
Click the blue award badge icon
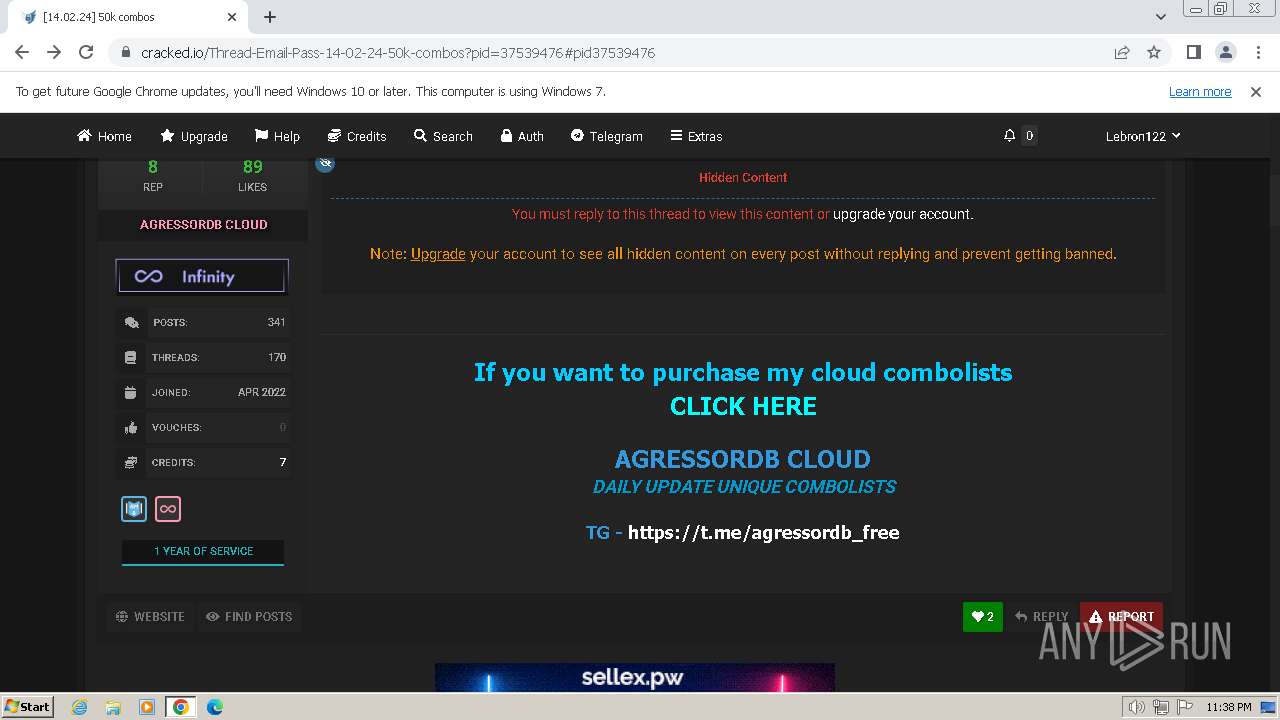(134, 509)
